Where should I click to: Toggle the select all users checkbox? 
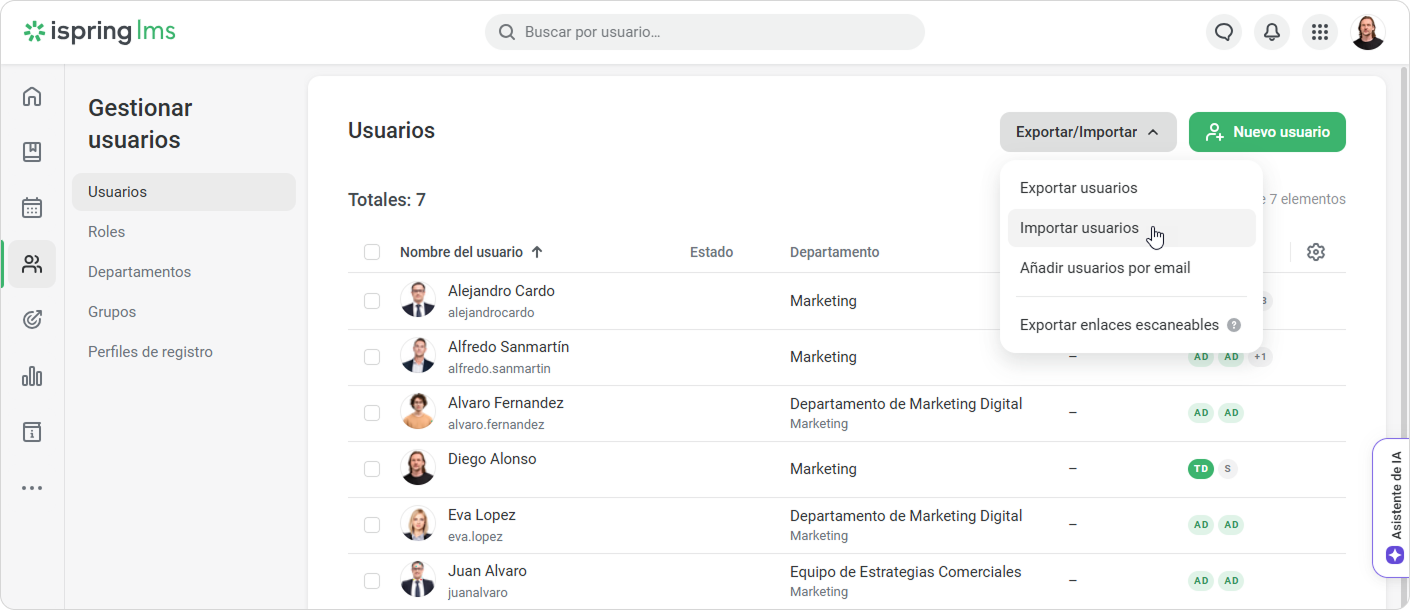[372, 252]
